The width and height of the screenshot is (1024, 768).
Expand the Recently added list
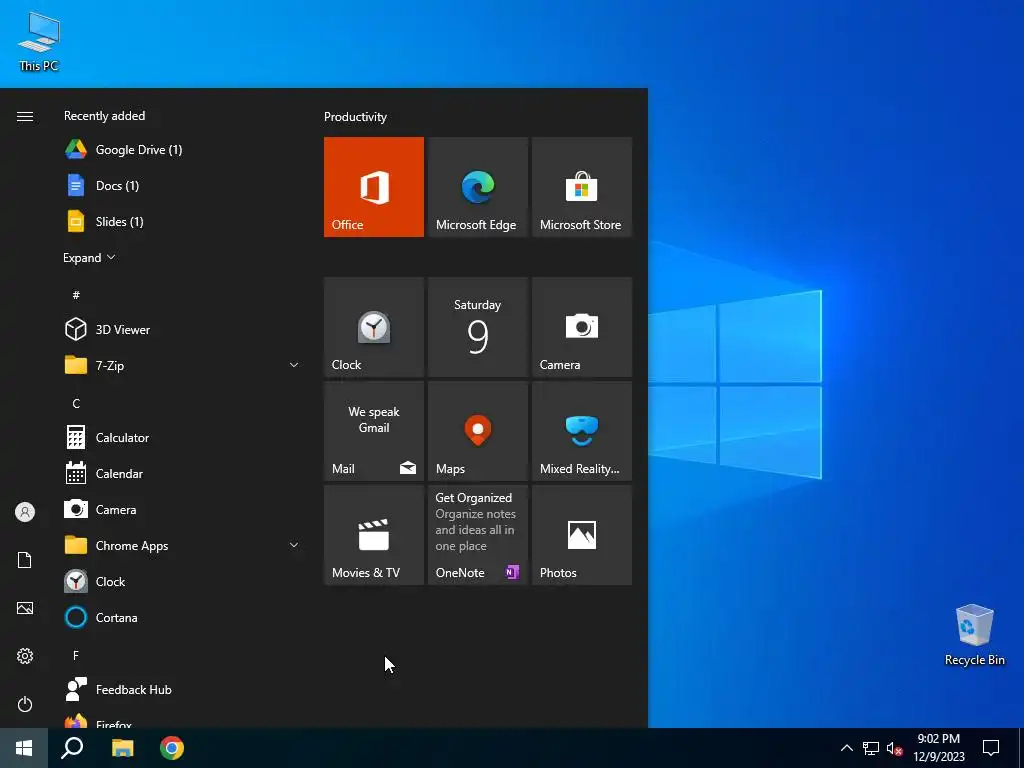pyautogui.click(x=89, y=258)
